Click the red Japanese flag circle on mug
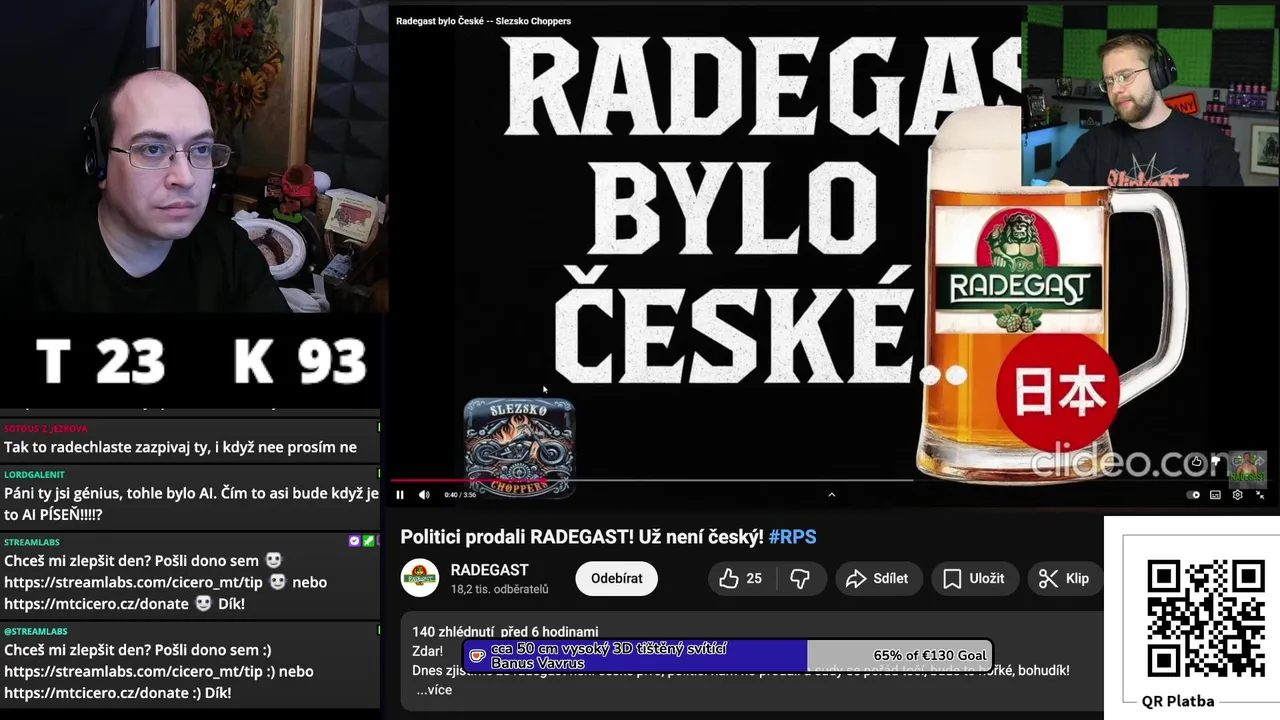The height and width of the screenshot is (720, 1280). (1059, 393)
